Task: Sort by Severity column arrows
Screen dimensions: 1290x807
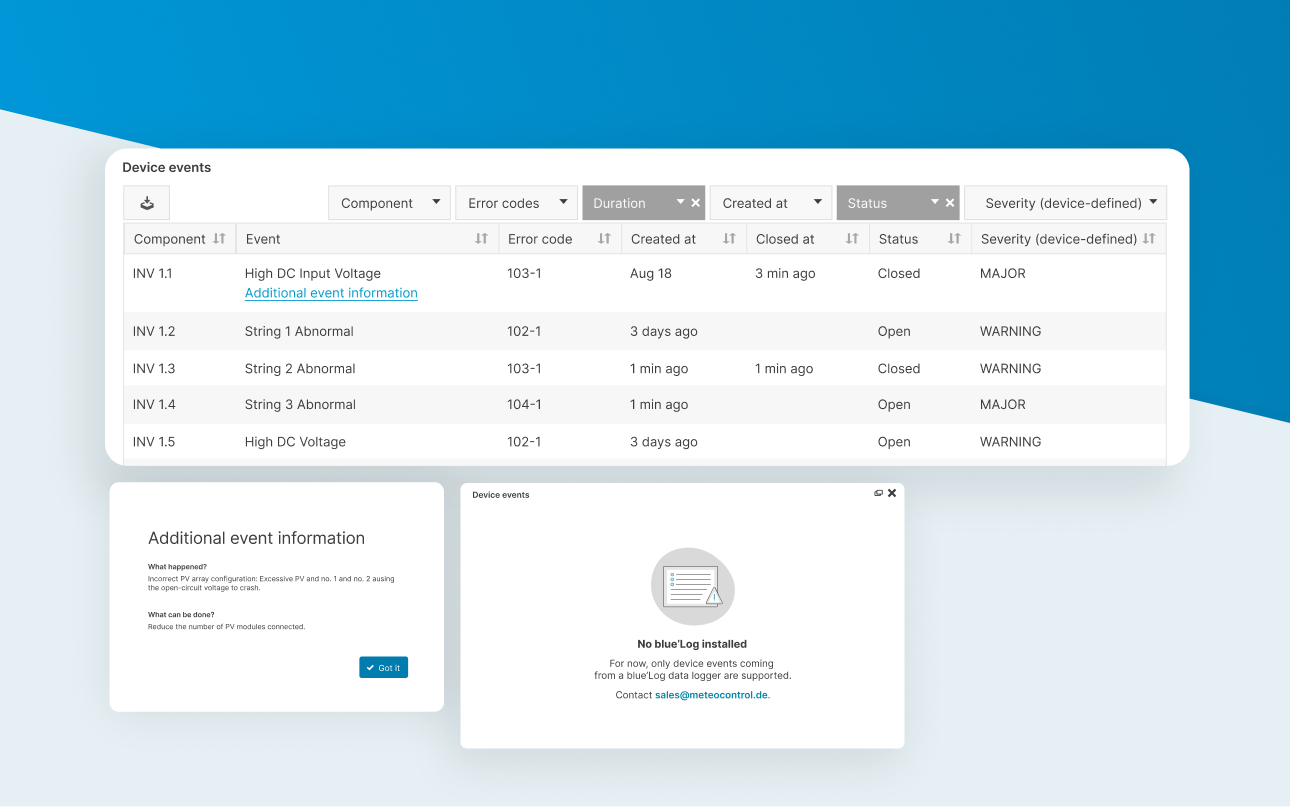Action: coord(1149,239)
